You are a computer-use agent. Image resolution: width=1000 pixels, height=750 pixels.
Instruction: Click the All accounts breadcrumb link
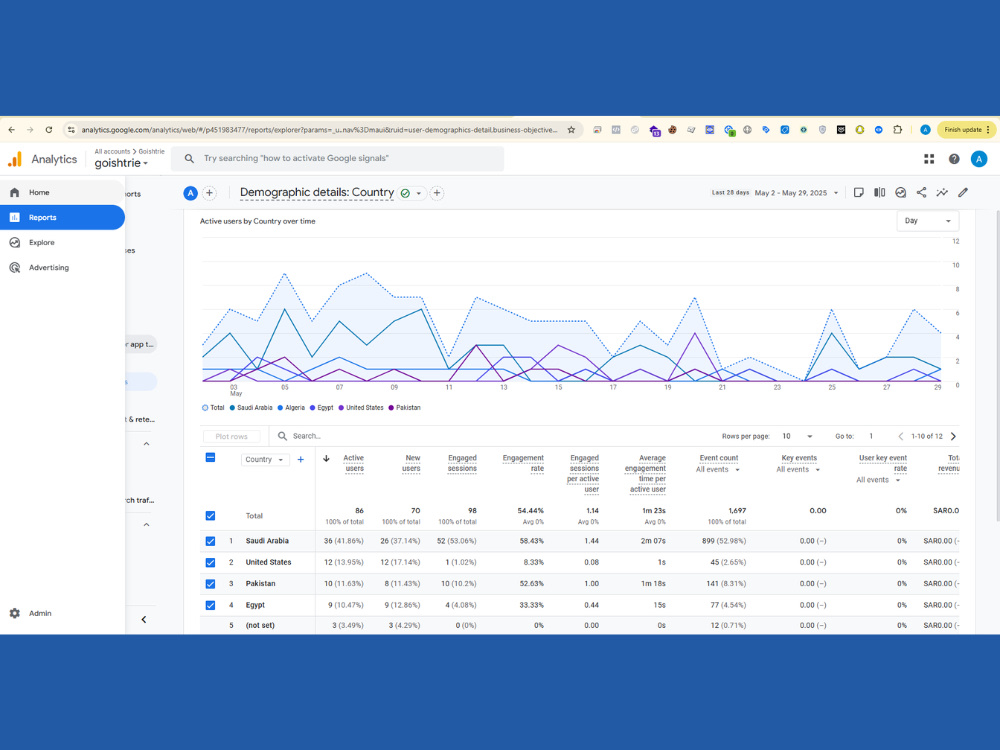(112, 151)
